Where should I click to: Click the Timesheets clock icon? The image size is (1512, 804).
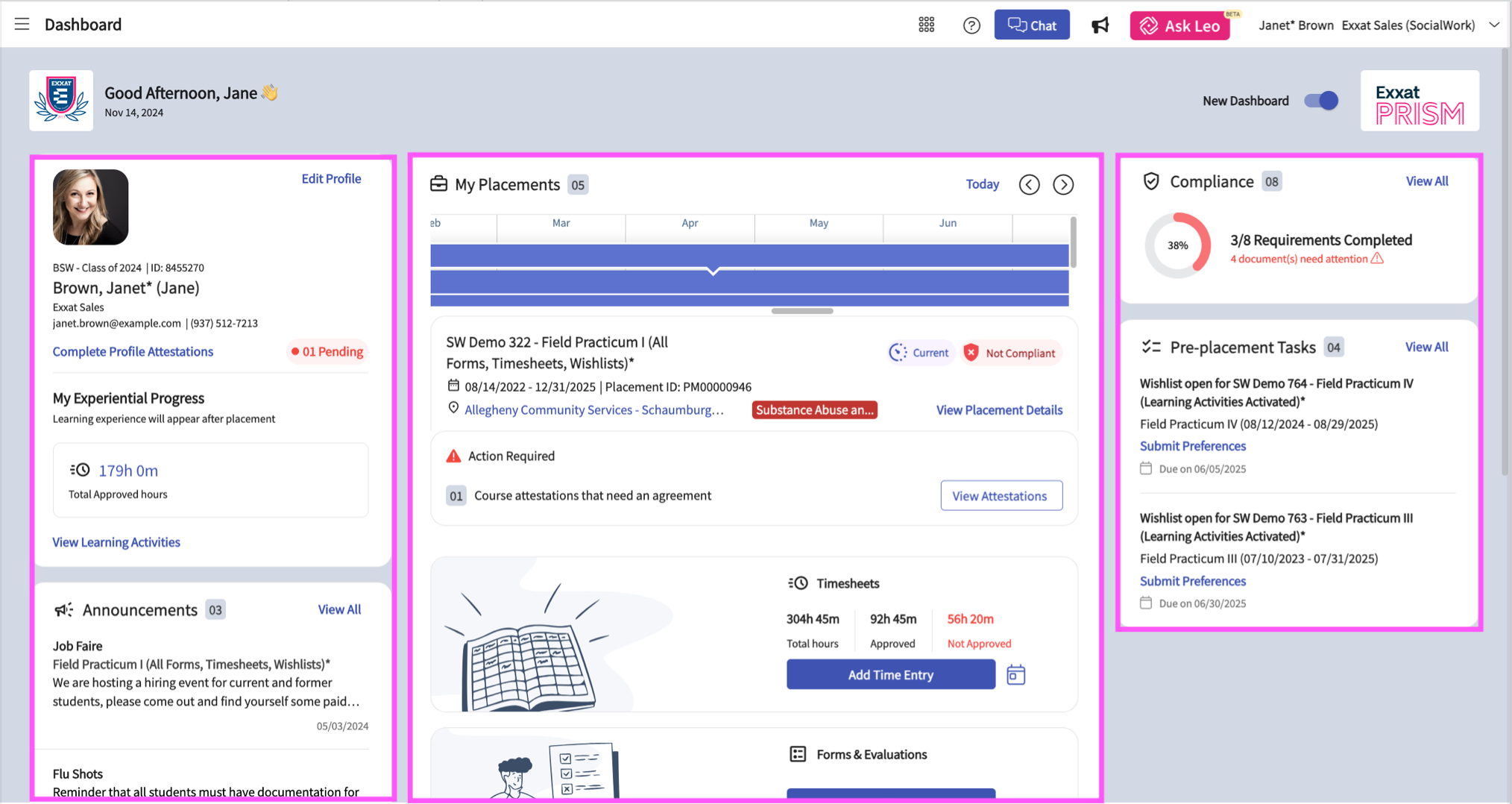click(x=798, y=582)
